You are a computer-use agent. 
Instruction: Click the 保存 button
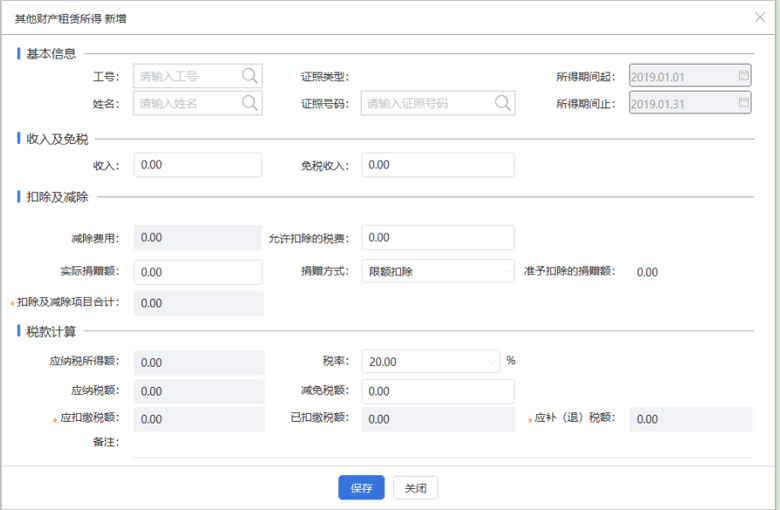(x=361, y=488)
